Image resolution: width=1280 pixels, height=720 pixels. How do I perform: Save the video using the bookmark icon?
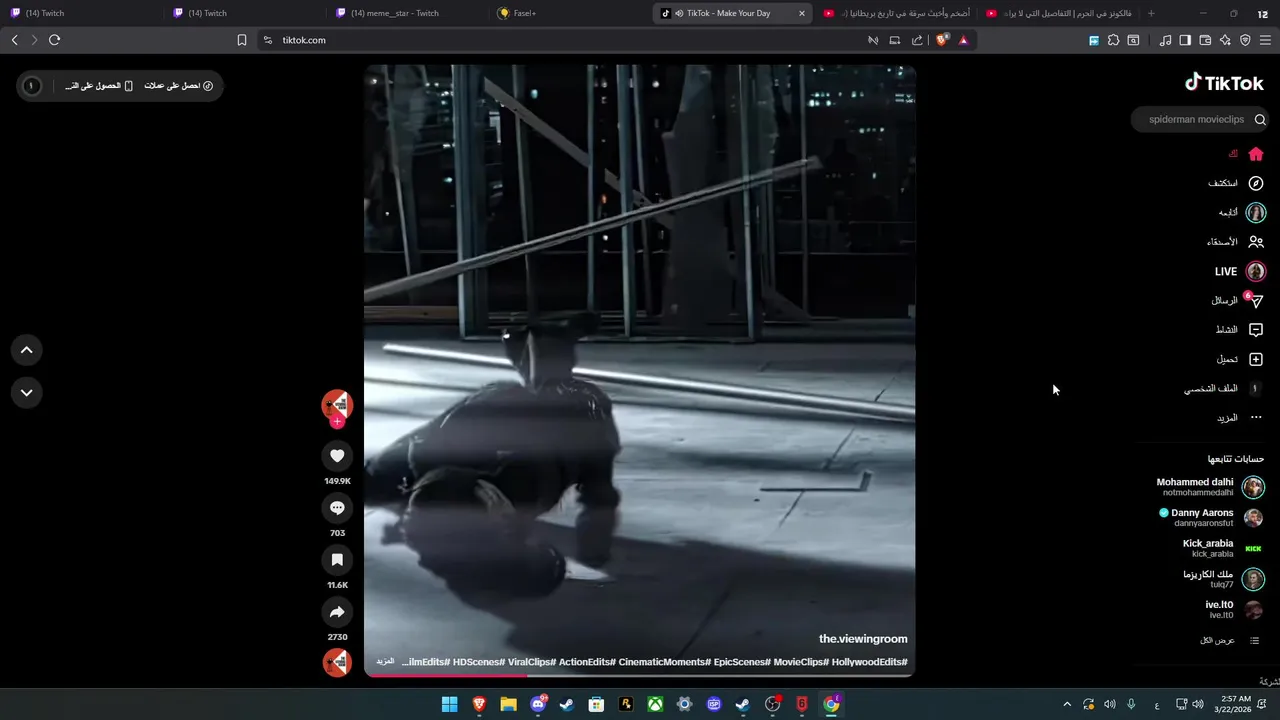pyautogui.click(x=337, y=560)
